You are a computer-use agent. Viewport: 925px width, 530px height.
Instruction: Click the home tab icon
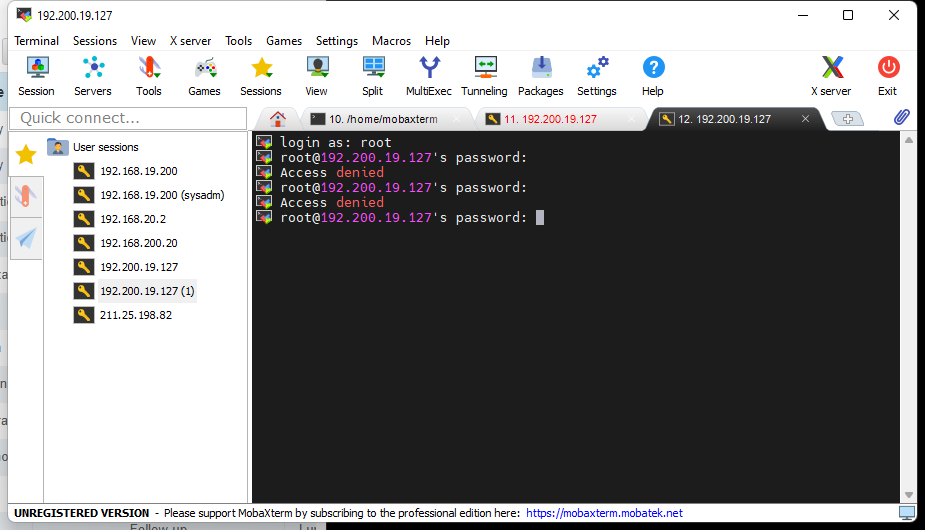pyautogui.click(x=279, y=119)
